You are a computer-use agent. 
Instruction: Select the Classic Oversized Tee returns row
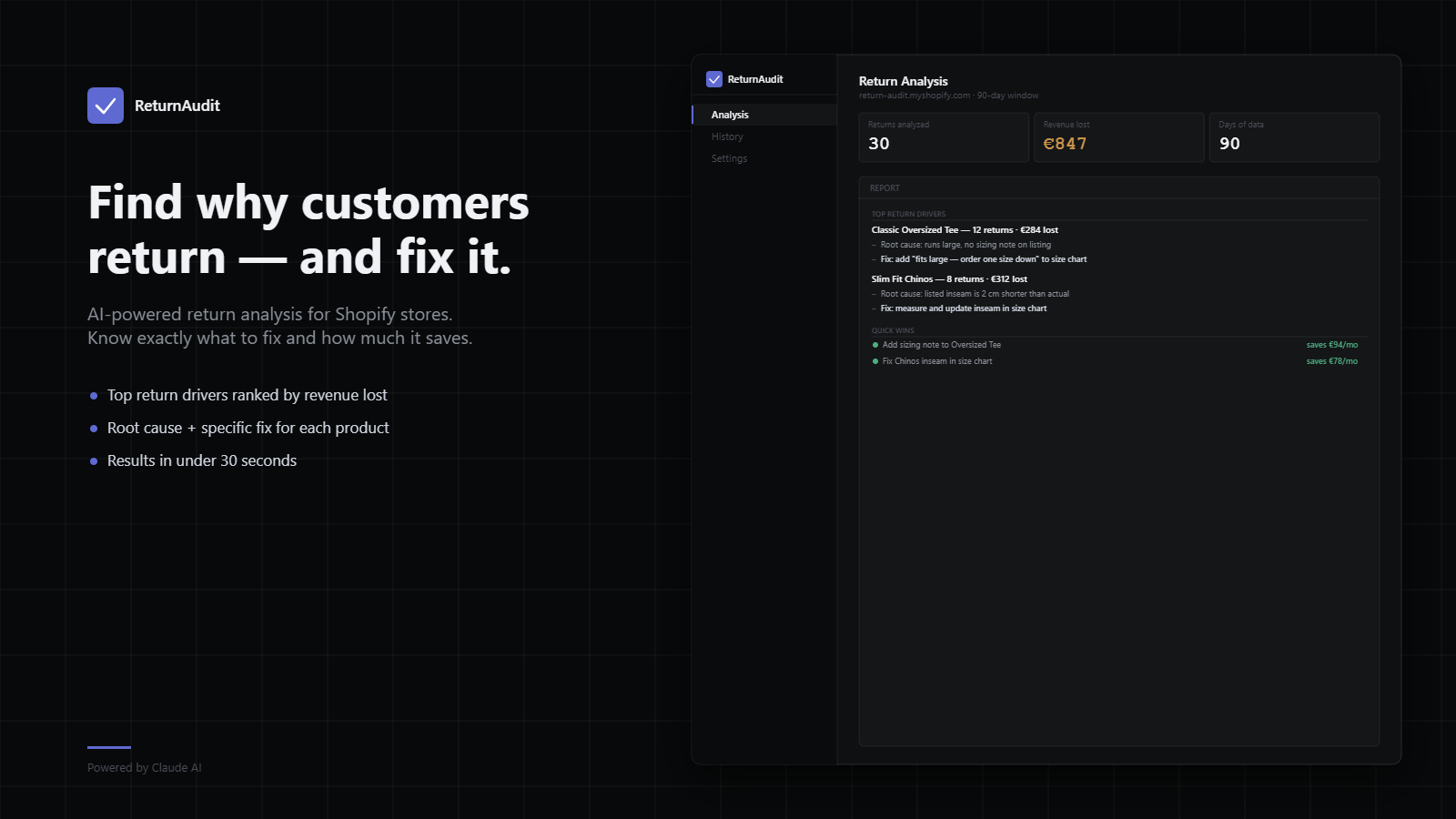point(965,230)
